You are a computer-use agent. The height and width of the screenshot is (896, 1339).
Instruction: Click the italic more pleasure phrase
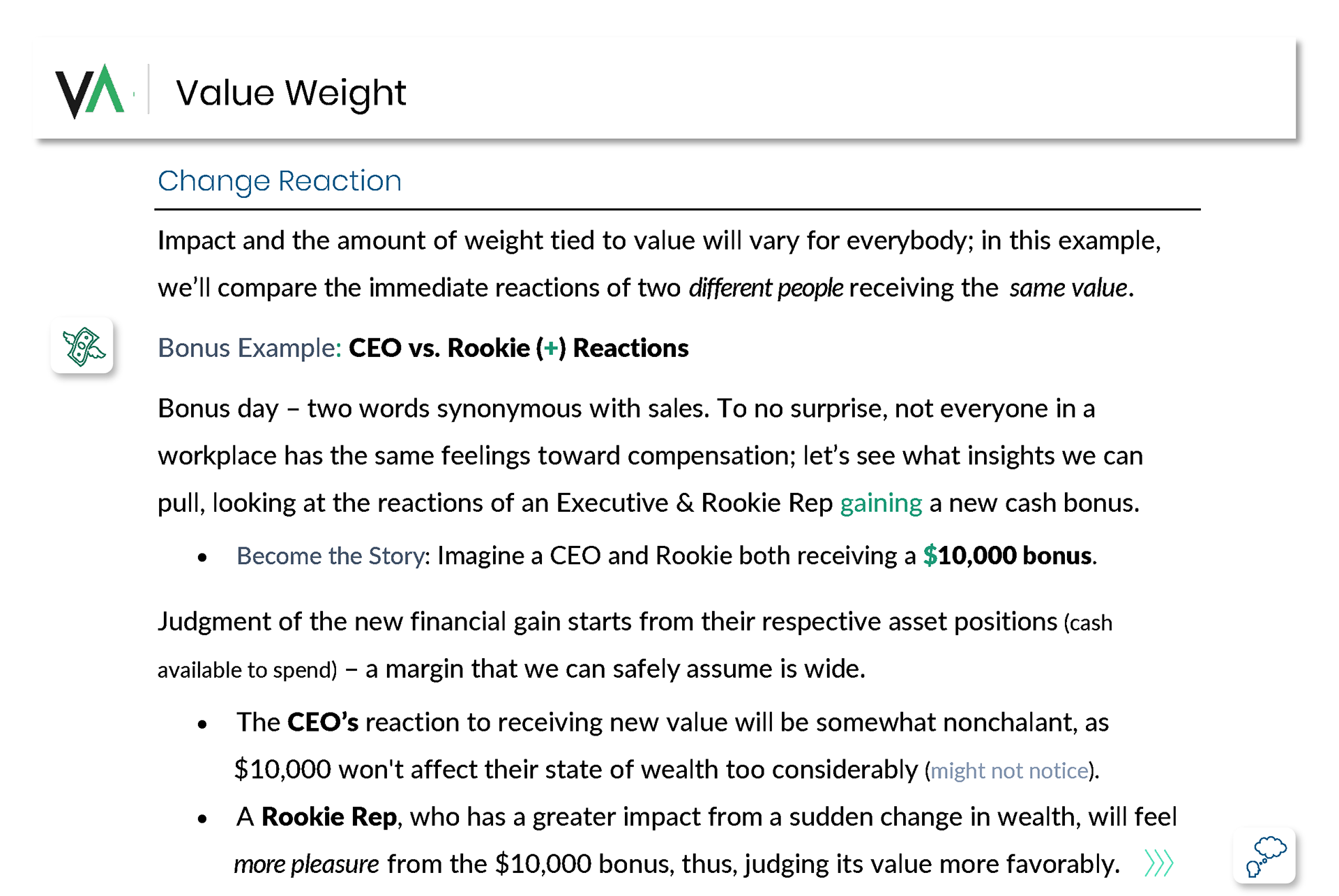[306, 864]
